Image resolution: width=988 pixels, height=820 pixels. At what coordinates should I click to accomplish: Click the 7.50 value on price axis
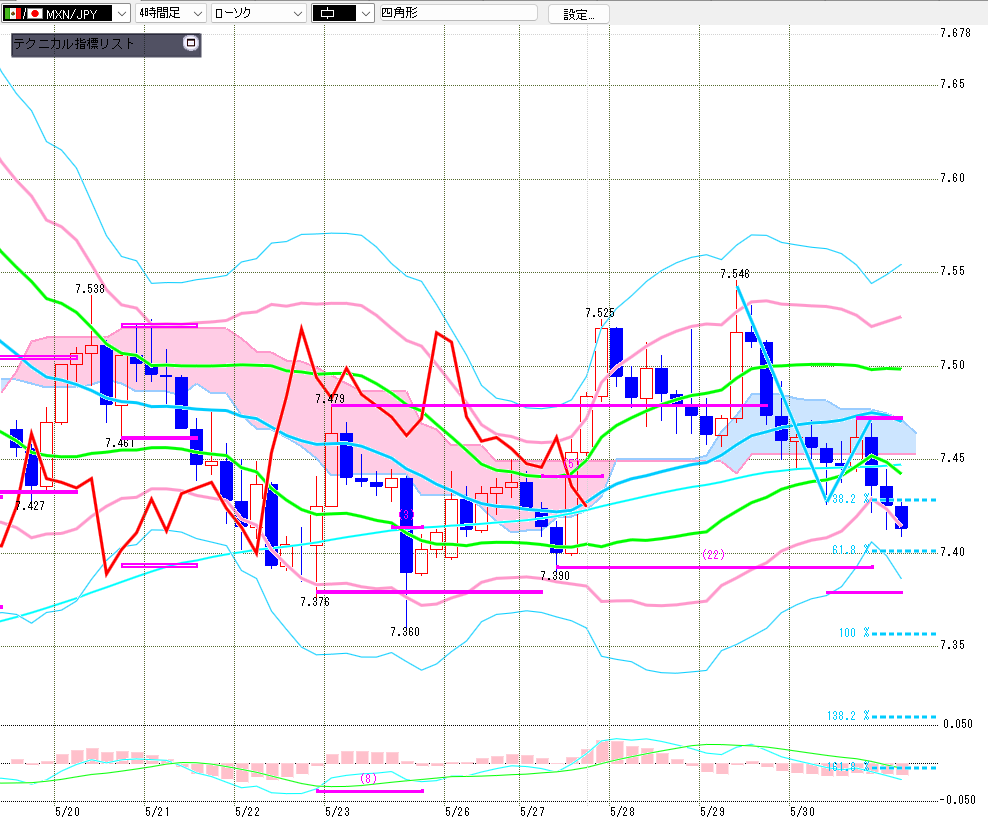[x=952, y=365]
